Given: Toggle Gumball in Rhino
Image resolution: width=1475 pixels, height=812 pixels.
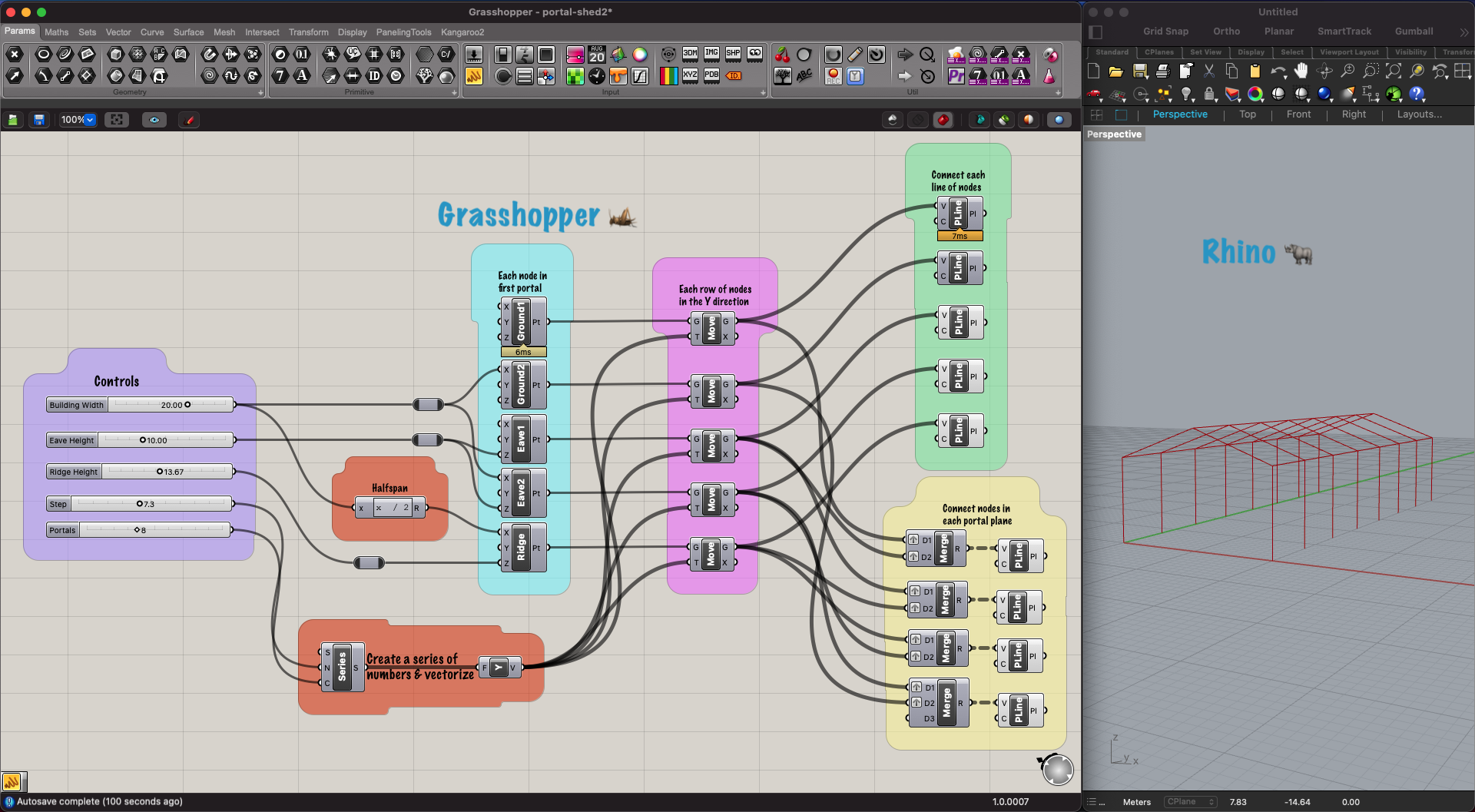Looking at the screenshot, I should point(1414,31).
